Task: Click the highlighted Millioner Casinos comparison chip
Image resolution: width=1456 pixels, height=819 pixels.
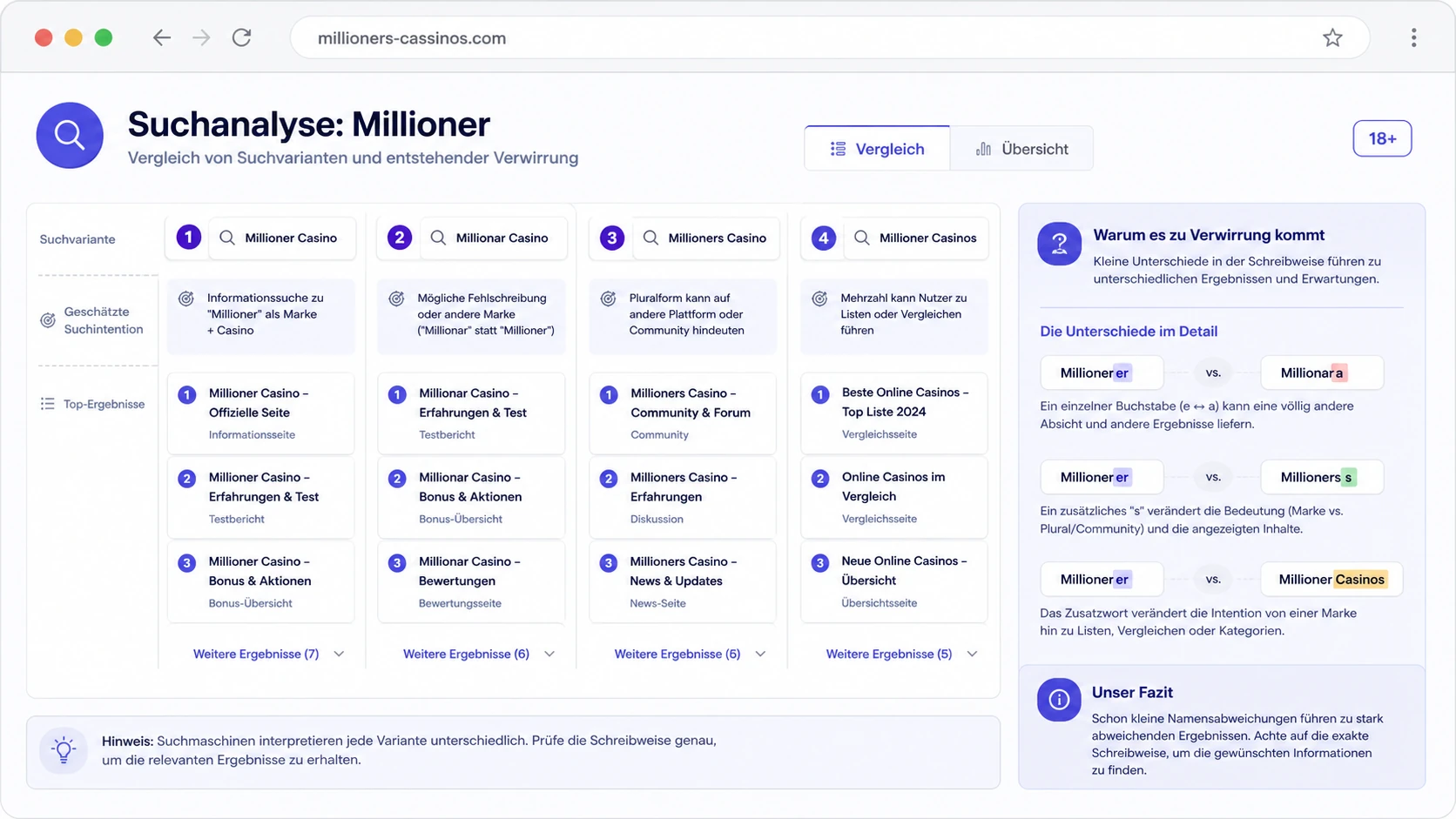Action: pos(1331,579)
